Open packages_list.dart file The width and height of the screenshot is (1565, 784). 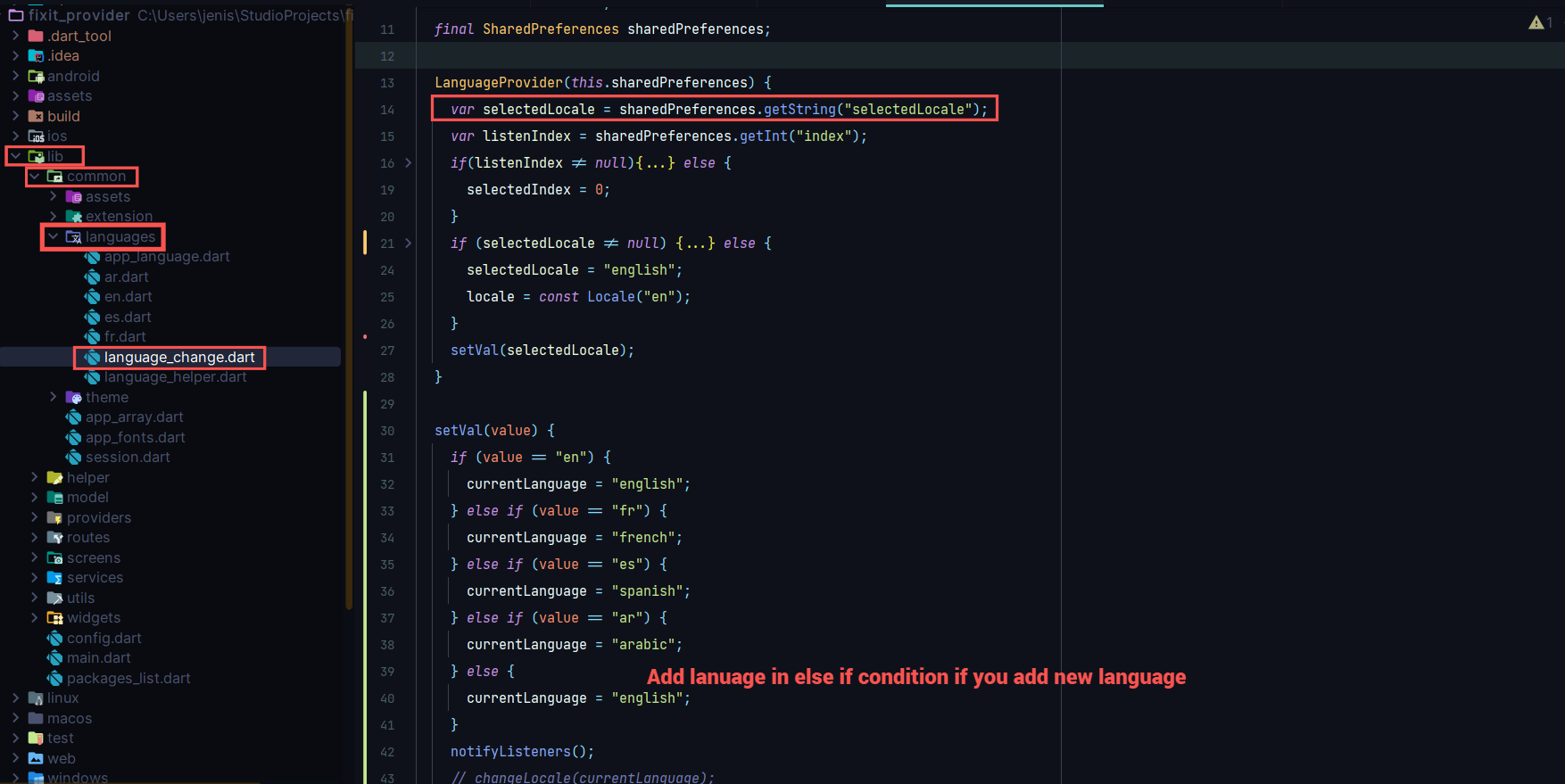click(128, 679)
